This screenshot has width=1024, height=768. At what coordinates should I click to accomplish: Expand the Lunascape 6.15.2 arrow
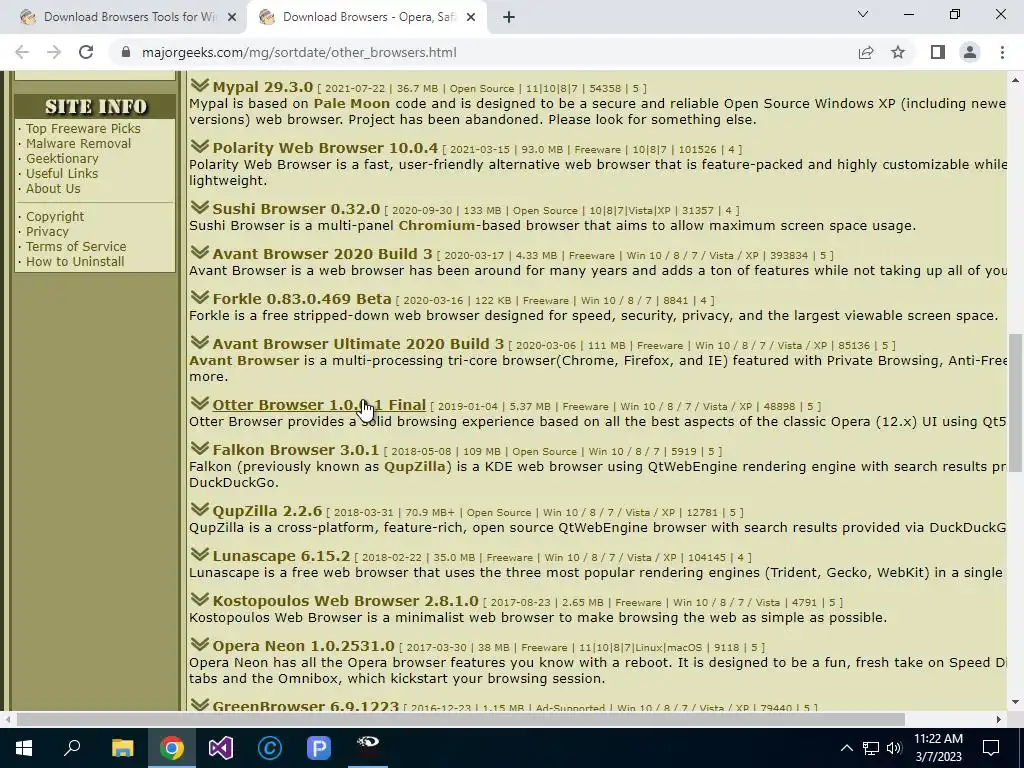pyautogui.click(x=200, y=554)
